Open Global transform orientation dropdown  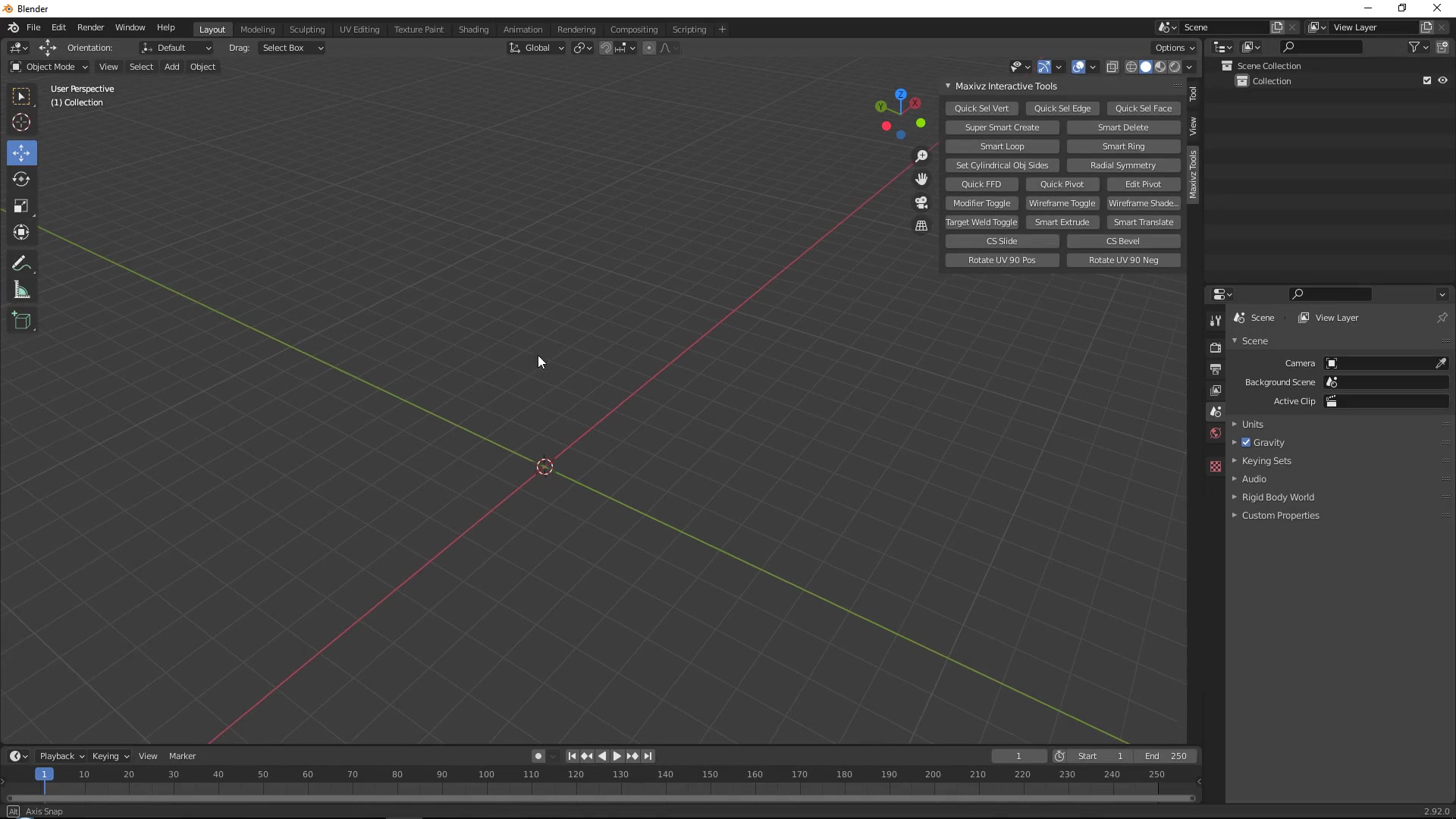(536, 48)
